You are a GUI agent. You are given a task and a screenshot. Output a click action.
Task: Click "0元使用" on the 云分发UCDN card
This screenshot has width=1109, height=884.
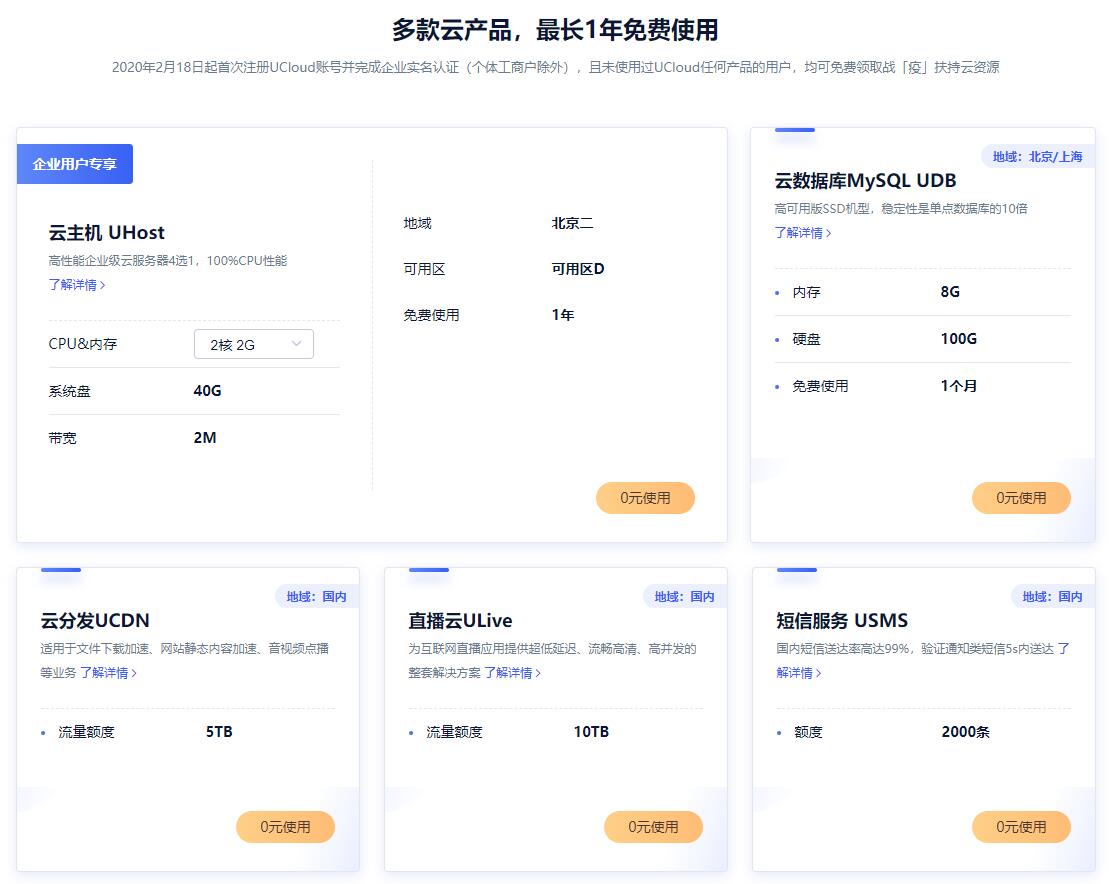point(285,827)
